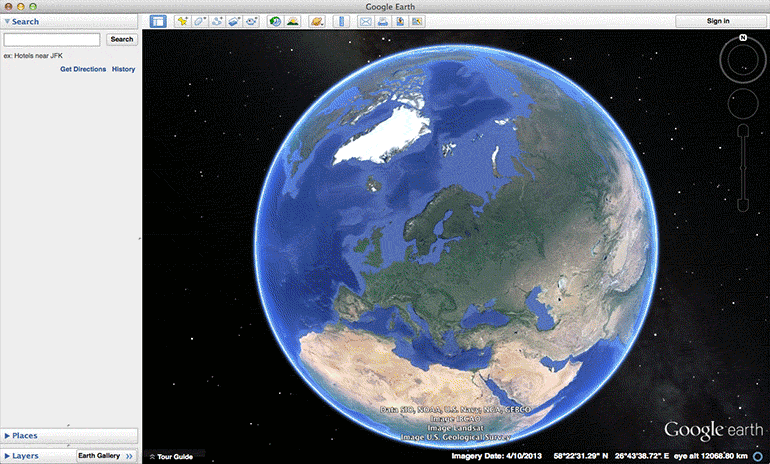Click zoom out at slider bottom
This screenshot has width=770, height=464.
pos(743,205)
